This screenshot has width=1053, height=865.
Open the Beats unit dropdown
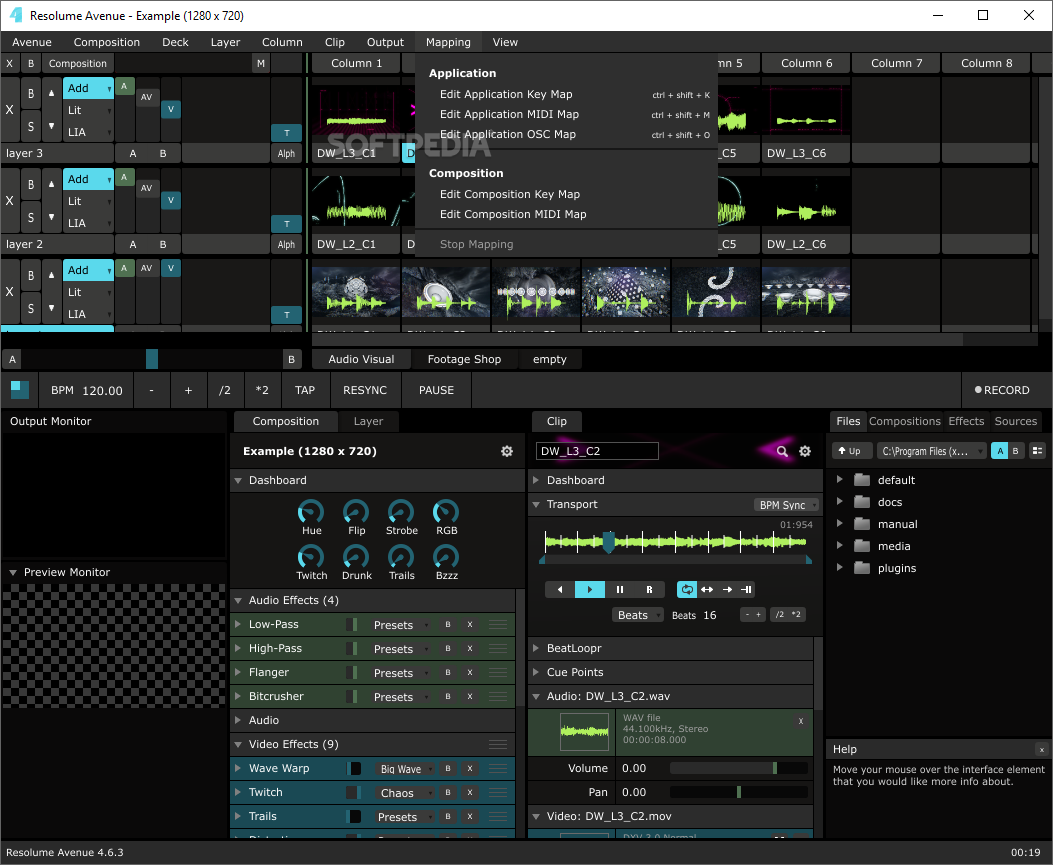pyautogui.click(x=637, y=615)
